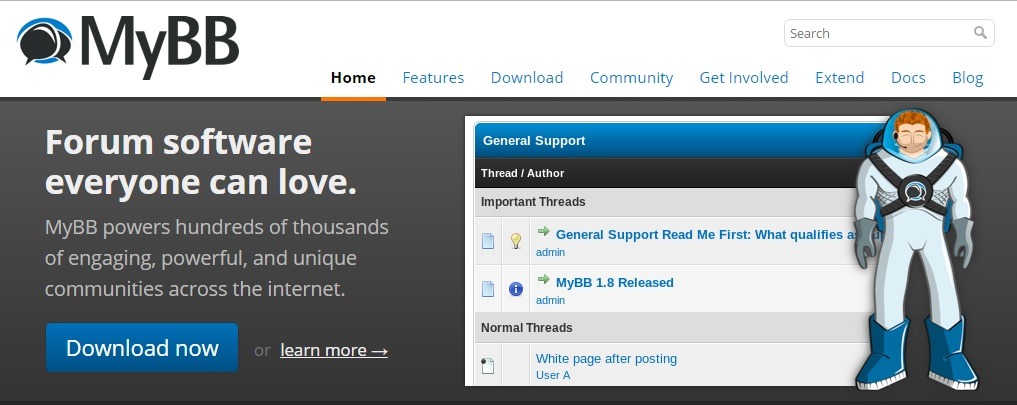Click the document icon for General Support Read Me First
1017x405 pixels.
coord(488,241)
